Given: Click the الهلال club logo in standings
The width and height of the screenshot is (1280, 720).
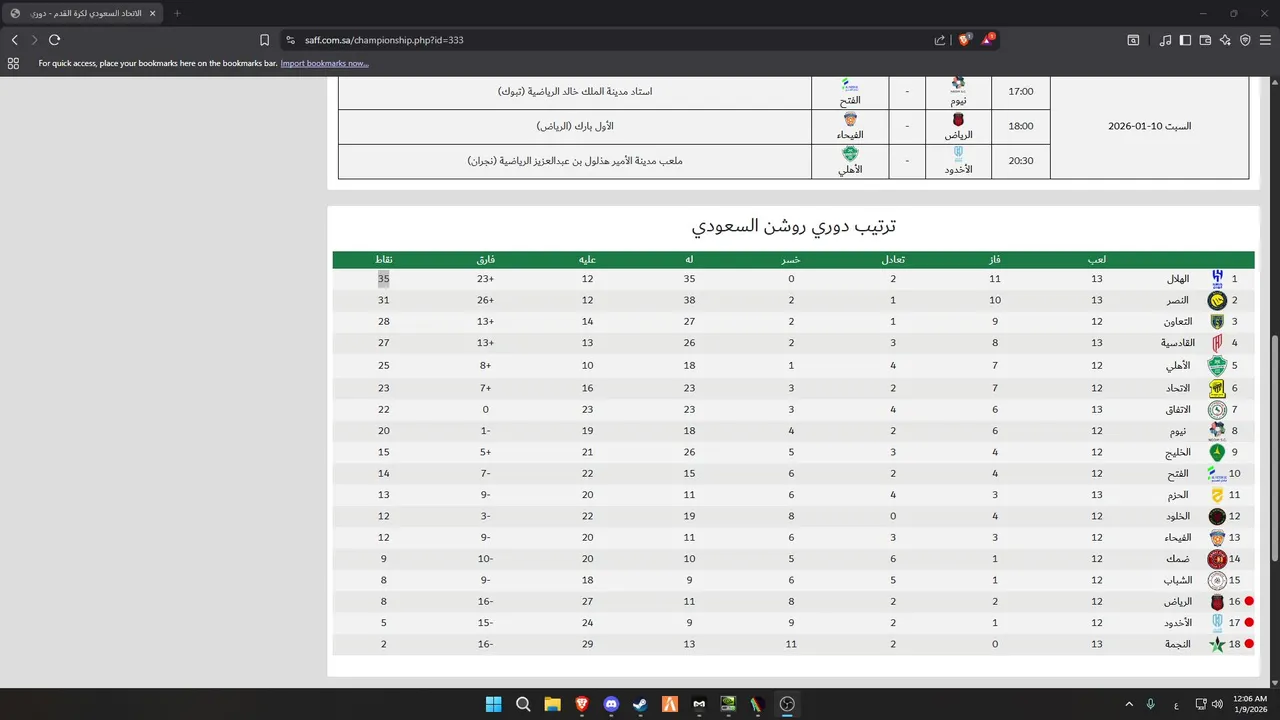Looking at the screenshot, I should 1217,279.
